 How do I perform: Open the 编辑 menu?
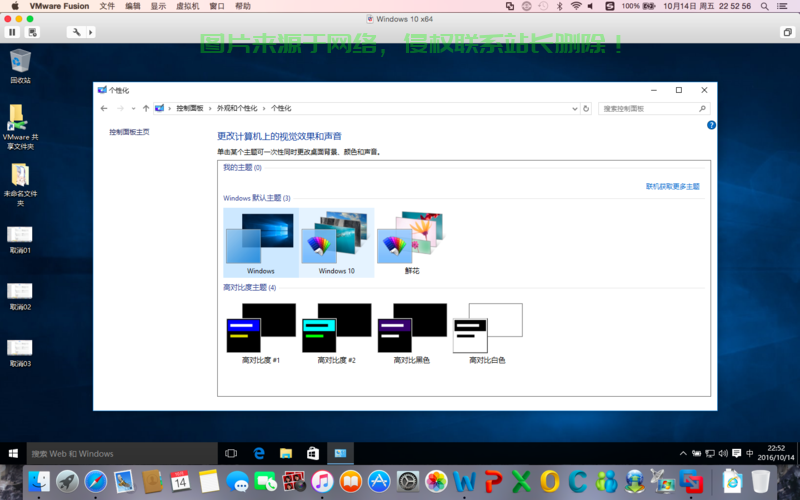[133, 6]
